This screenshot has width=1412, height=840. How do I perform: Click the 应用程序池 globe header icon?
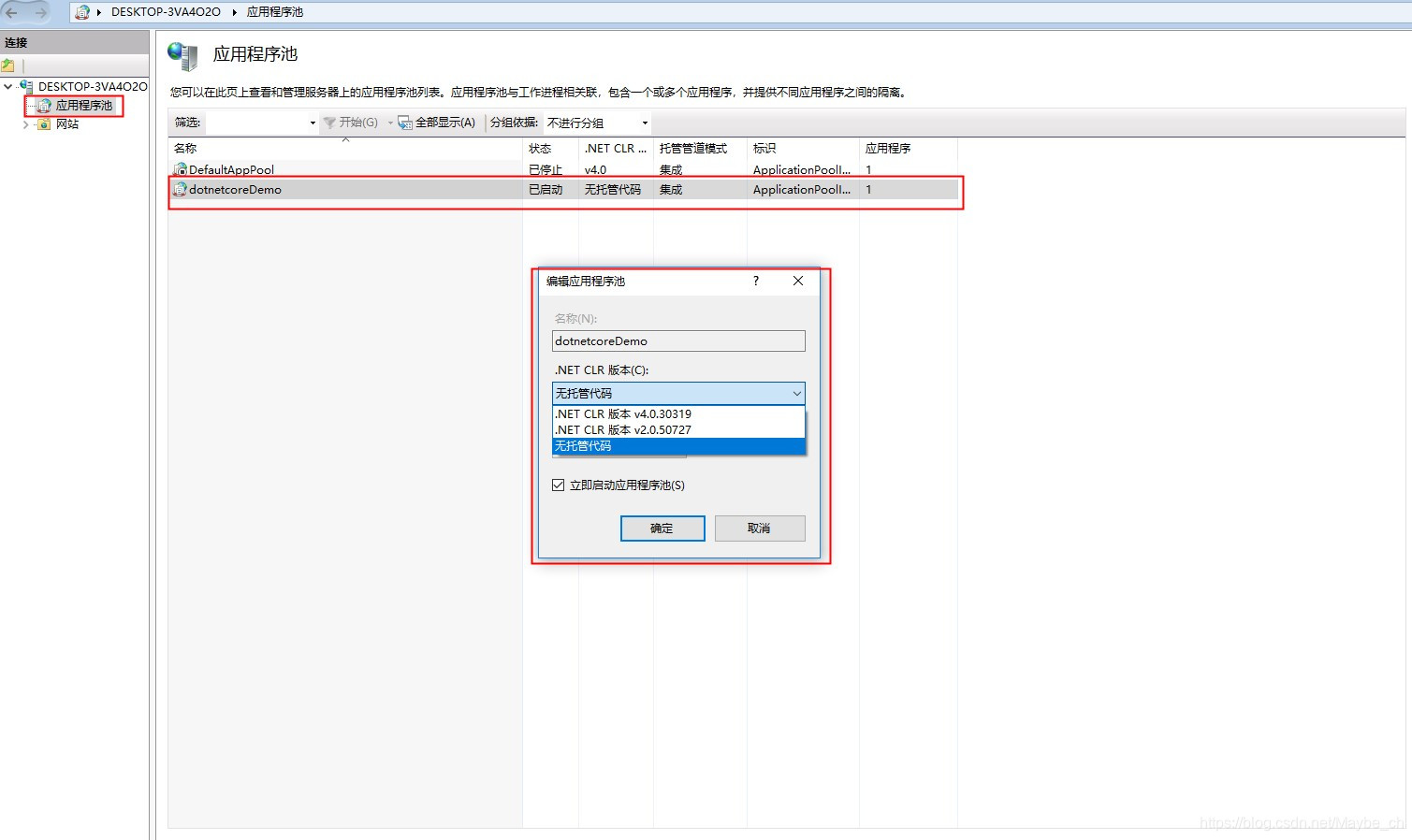[x=182, y=55]
